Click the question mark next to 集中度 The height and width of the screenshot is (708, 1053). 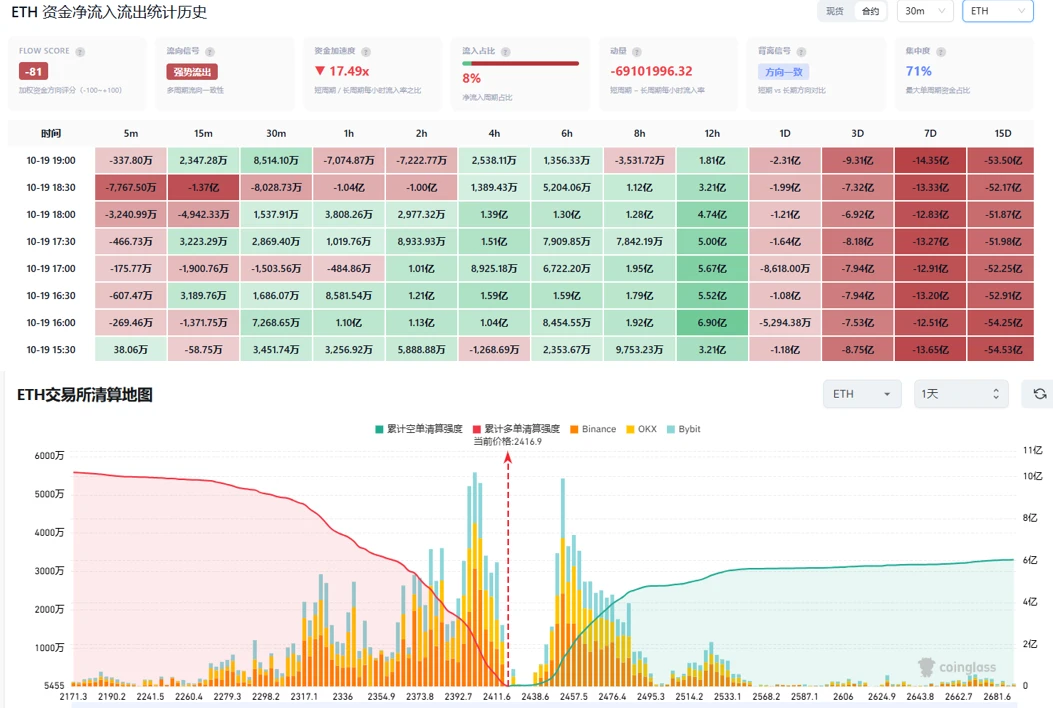click(x=941, y=52)
